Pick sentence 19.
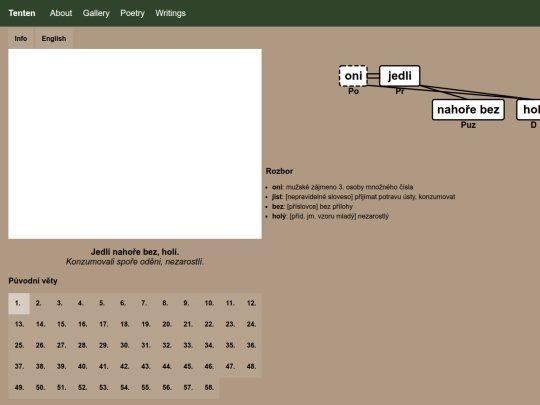This screenshot has width=540, height=405. coord(145,324)
